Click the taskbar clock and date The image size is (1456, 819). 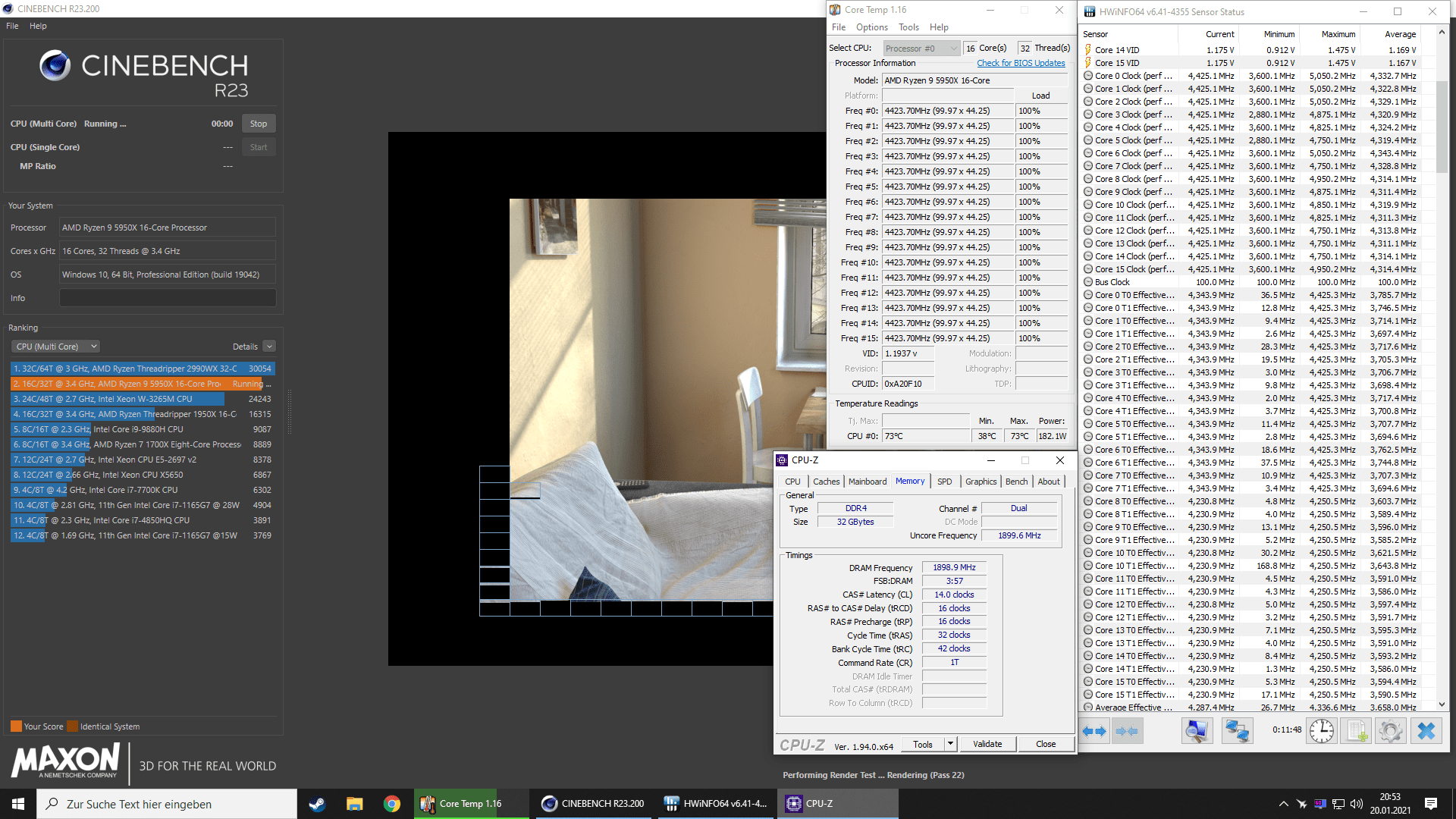[x=1390, y=804]
